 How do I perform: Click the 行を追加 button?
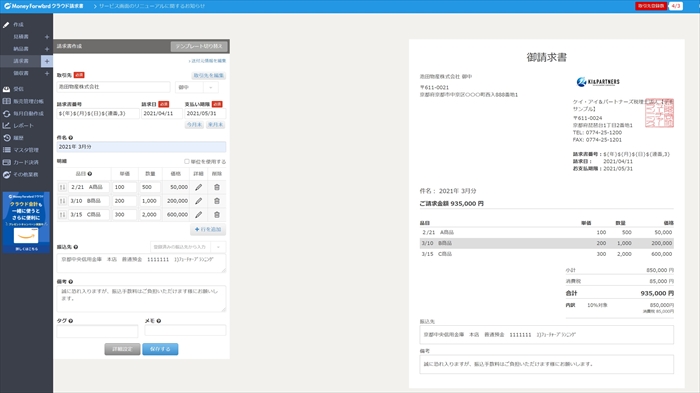click(208, 230)
